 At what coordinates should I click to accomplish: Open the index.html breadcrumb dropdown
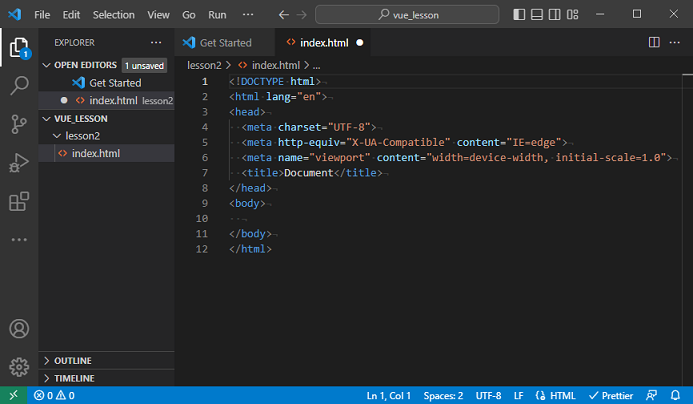pyautogui.click(x=269, y=65)
